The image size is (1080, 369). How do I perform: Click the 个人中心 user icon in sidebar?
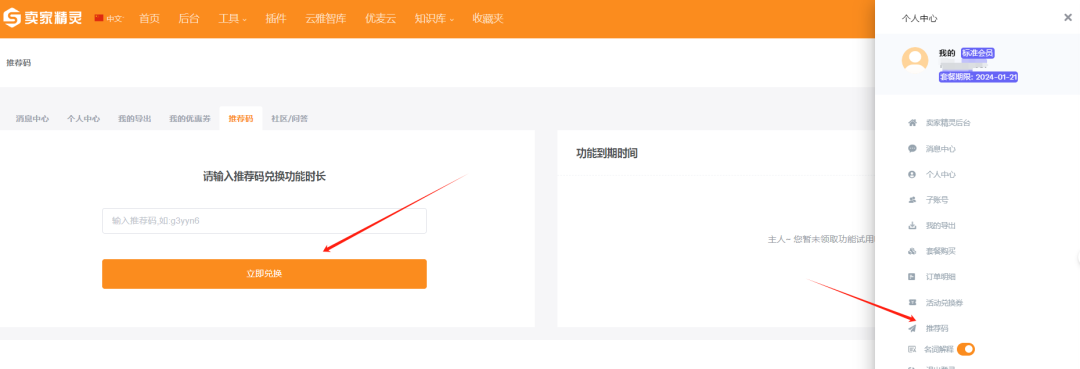coord(913,174)
